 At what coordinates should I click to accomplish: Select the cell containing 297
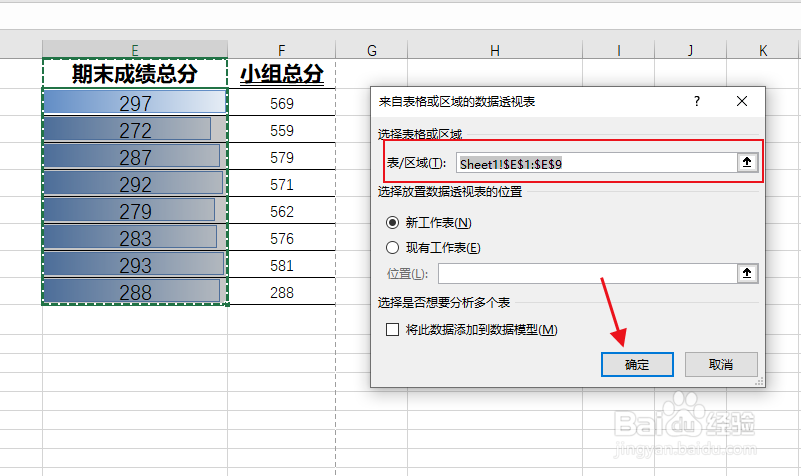pyautogui.click(x=135, y=102)
